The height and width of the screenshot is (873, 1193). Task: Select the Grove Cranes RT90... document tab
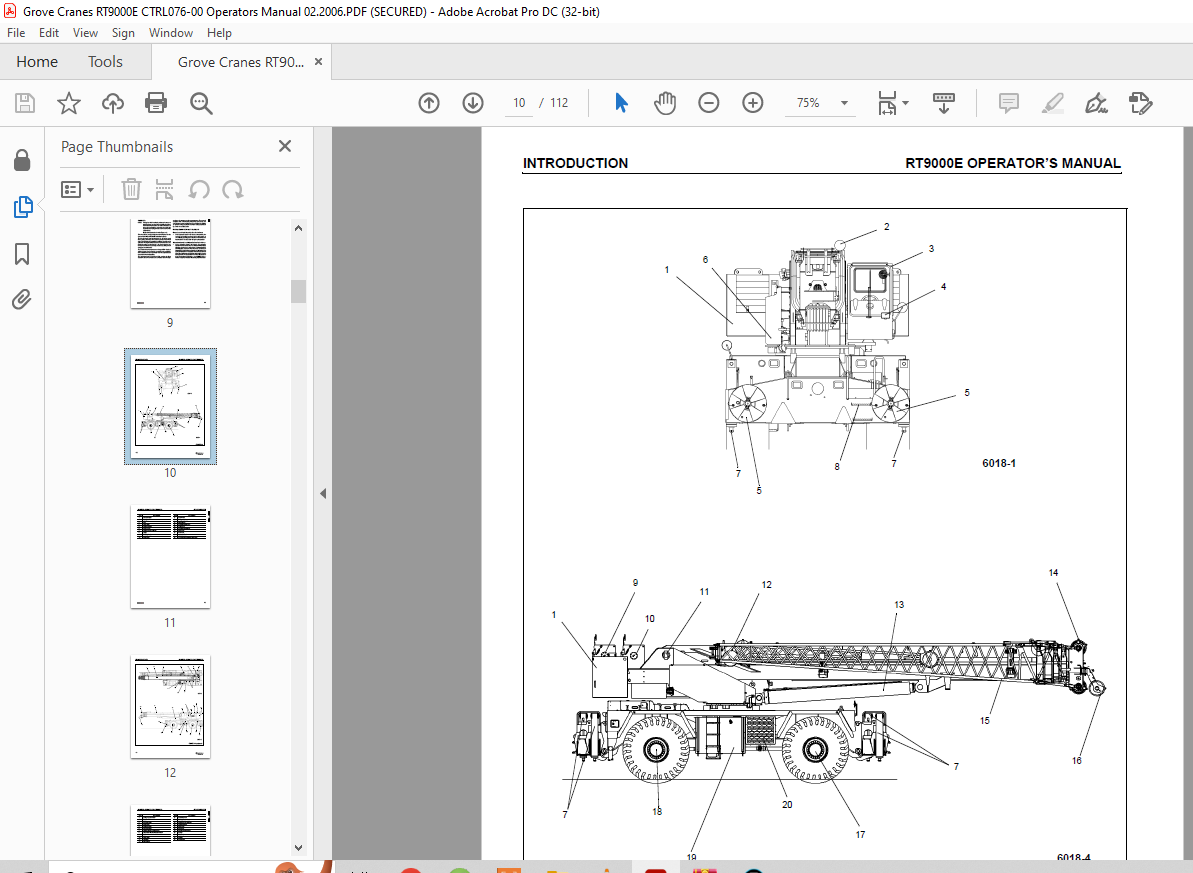click(x=240, y=62)
